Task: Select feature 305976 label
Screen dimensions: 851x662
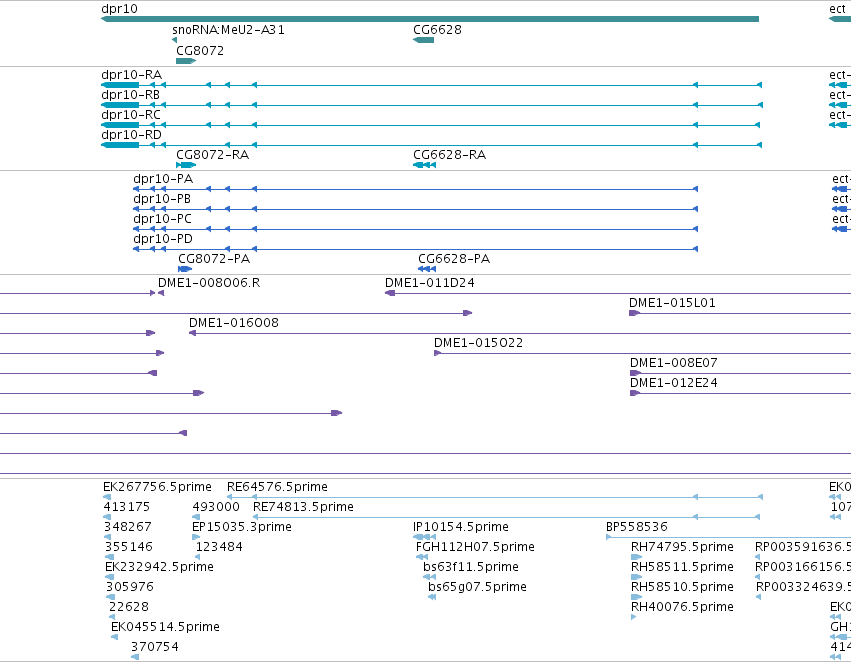Action: coord(130,587)
